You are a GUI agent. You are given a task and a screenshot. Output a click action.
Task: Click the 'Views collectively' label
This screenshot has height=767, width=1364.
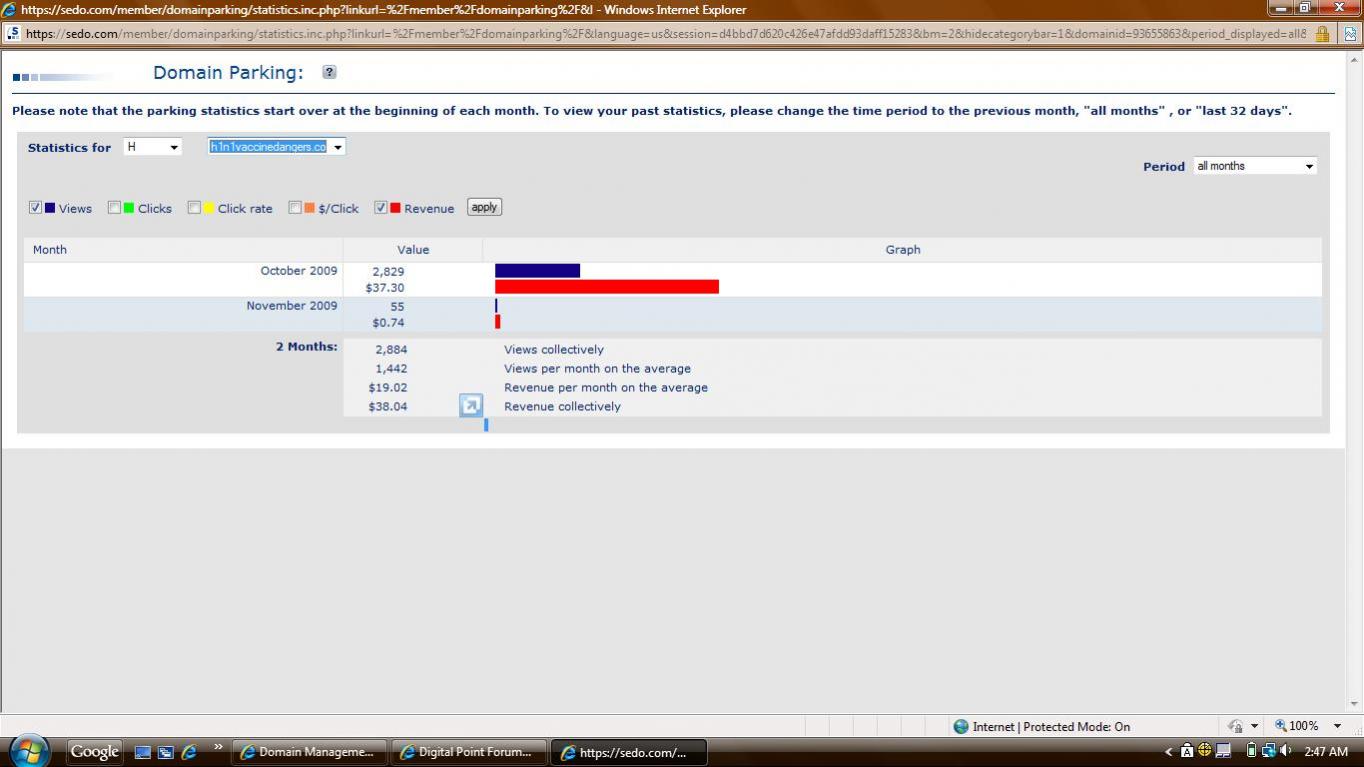tap(554, 350)
